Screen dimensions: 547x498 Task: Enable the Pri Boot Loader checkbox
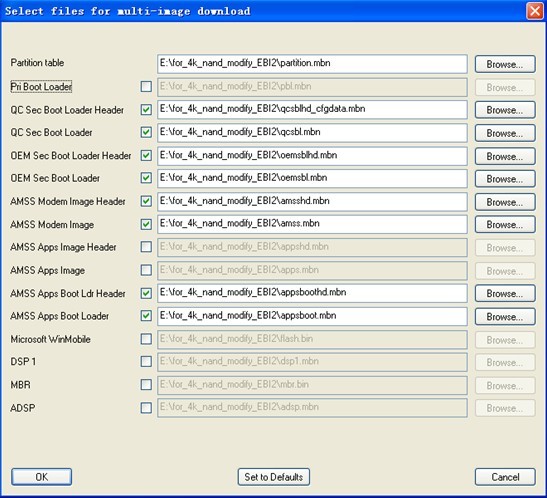[146, 86]
